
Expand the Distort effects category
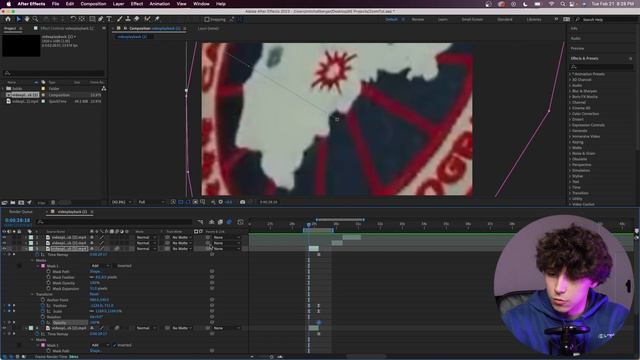[570, 120]
